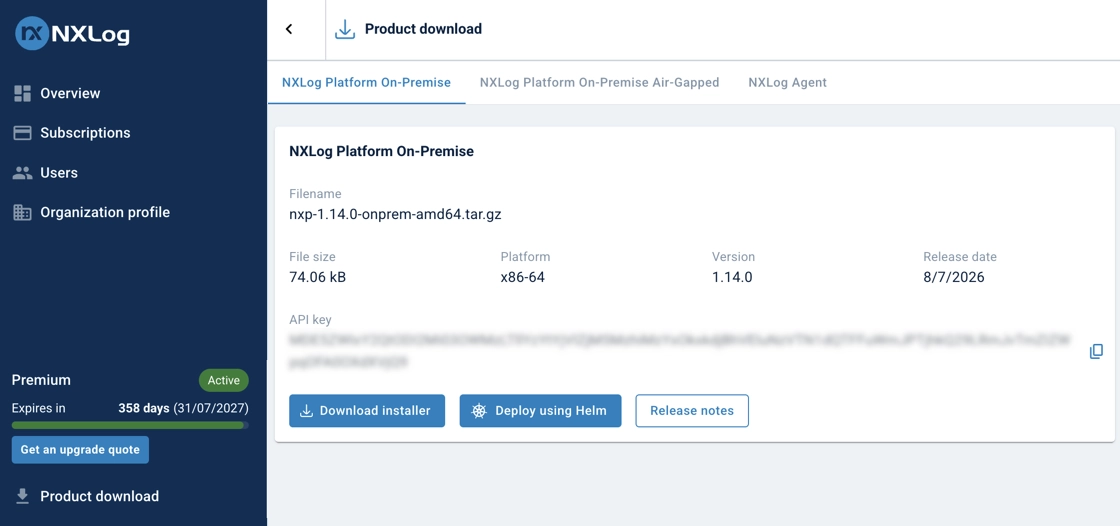This screenshot has width=1120, height=526.
Task: Click the NXLog logo
Action: click(x=72, y=34)
